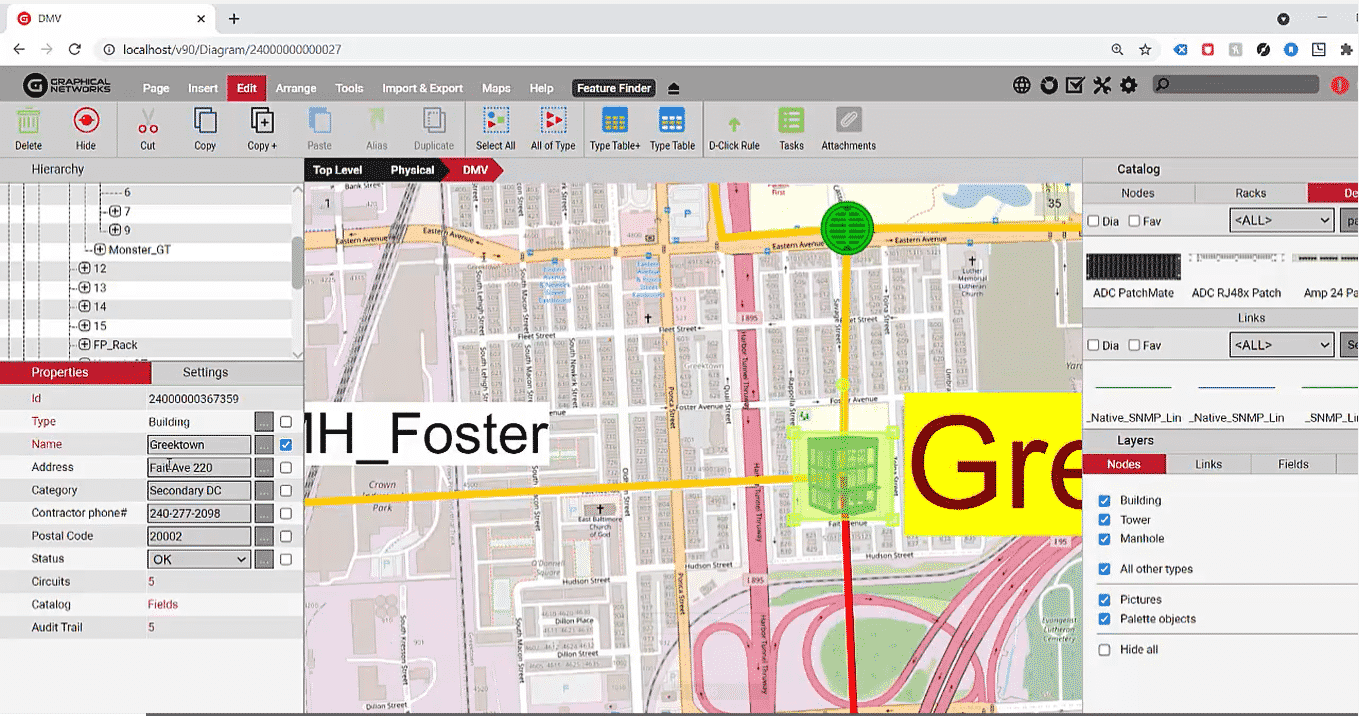Enable the Hide all checkbox
The height and width of the screenshot is (716, 1359).
[1104, 650]
